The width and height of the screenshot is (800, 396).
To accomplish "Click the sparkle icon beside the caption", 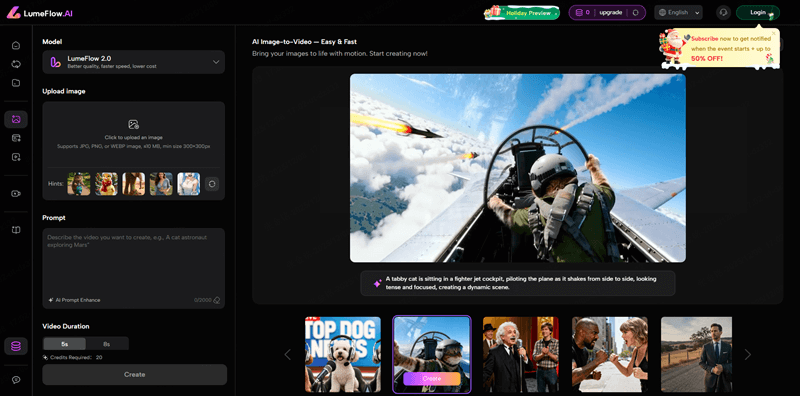I will pyautogui.click(x=378, y=283).
